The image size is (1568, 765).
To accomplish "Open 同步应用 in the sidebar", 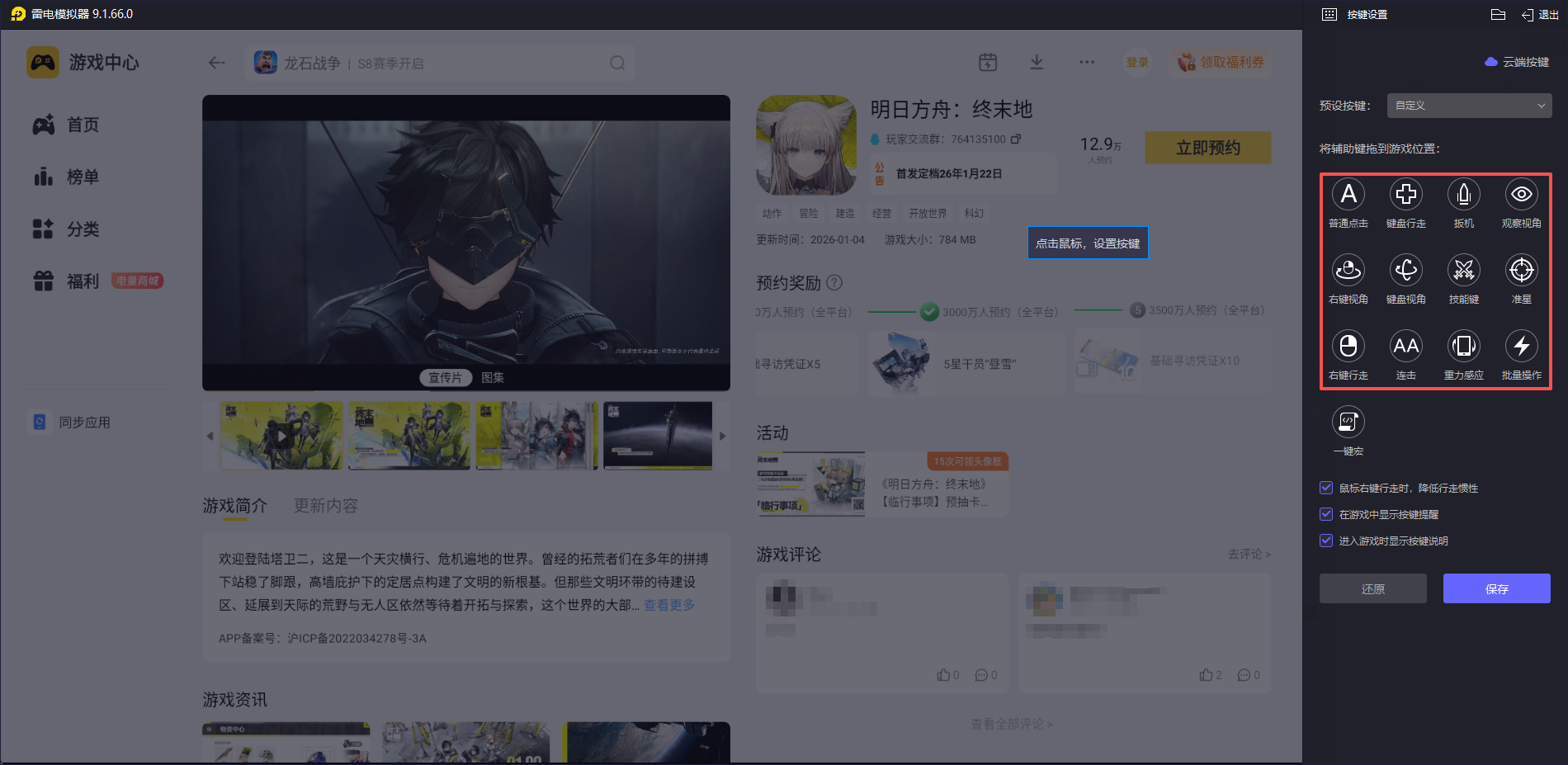I will tap(71, 422).
